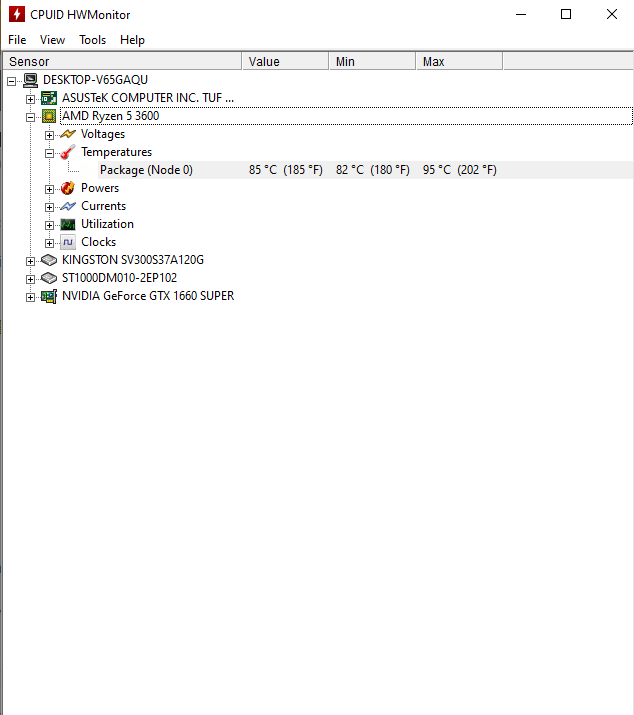The image size is (634, 715).
Task: Select the Package (Node 0) row label
Action: (x=146, y=170)
